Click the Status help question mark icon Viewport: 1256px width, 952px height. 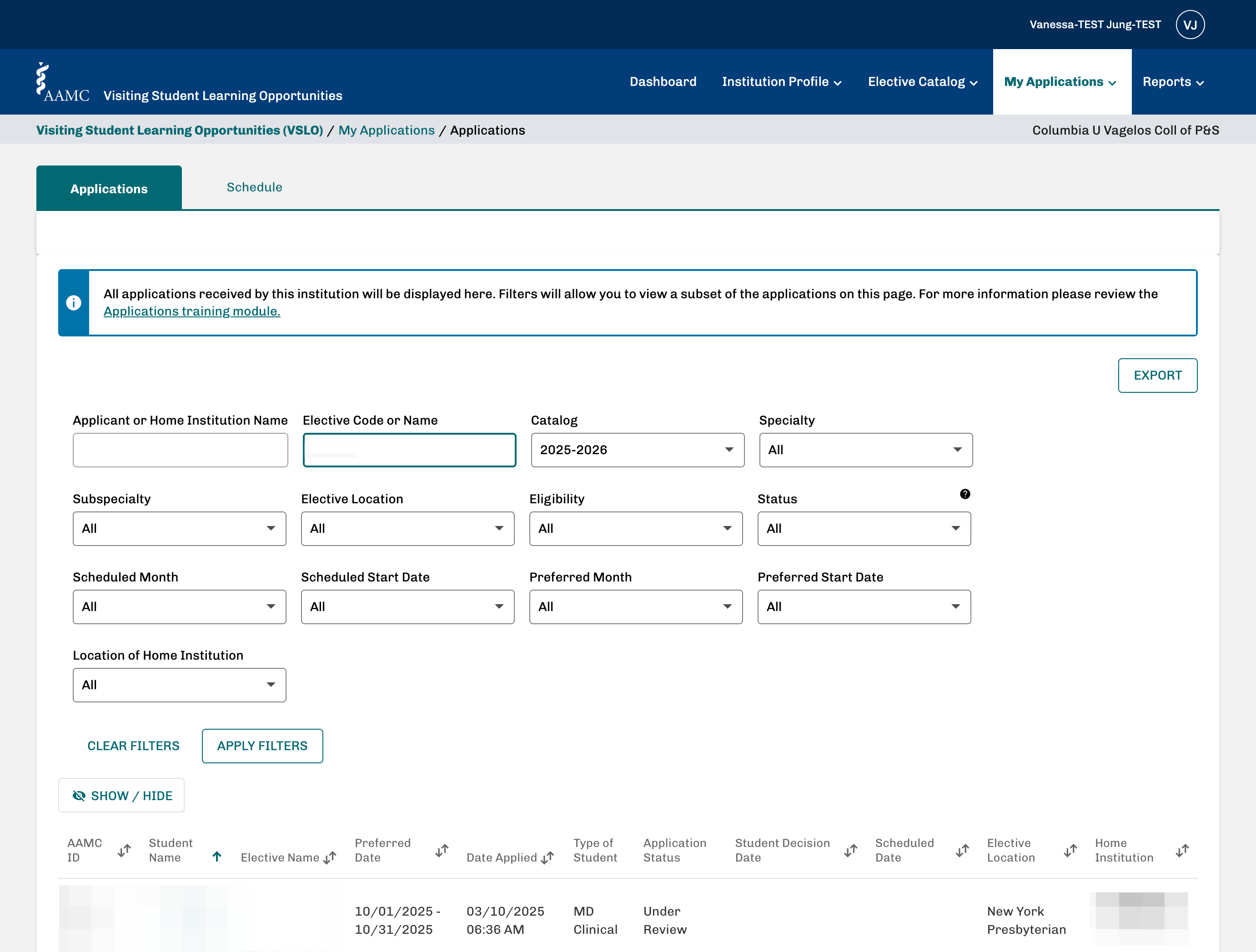click(x=965, y=494)
